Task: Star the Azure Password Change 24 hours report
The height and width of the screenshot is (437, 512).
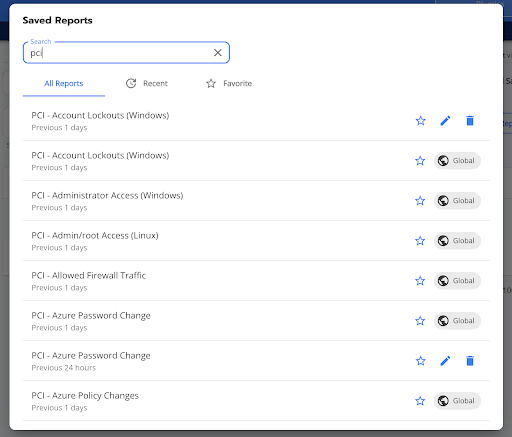Action: click(x=421, y=361)
